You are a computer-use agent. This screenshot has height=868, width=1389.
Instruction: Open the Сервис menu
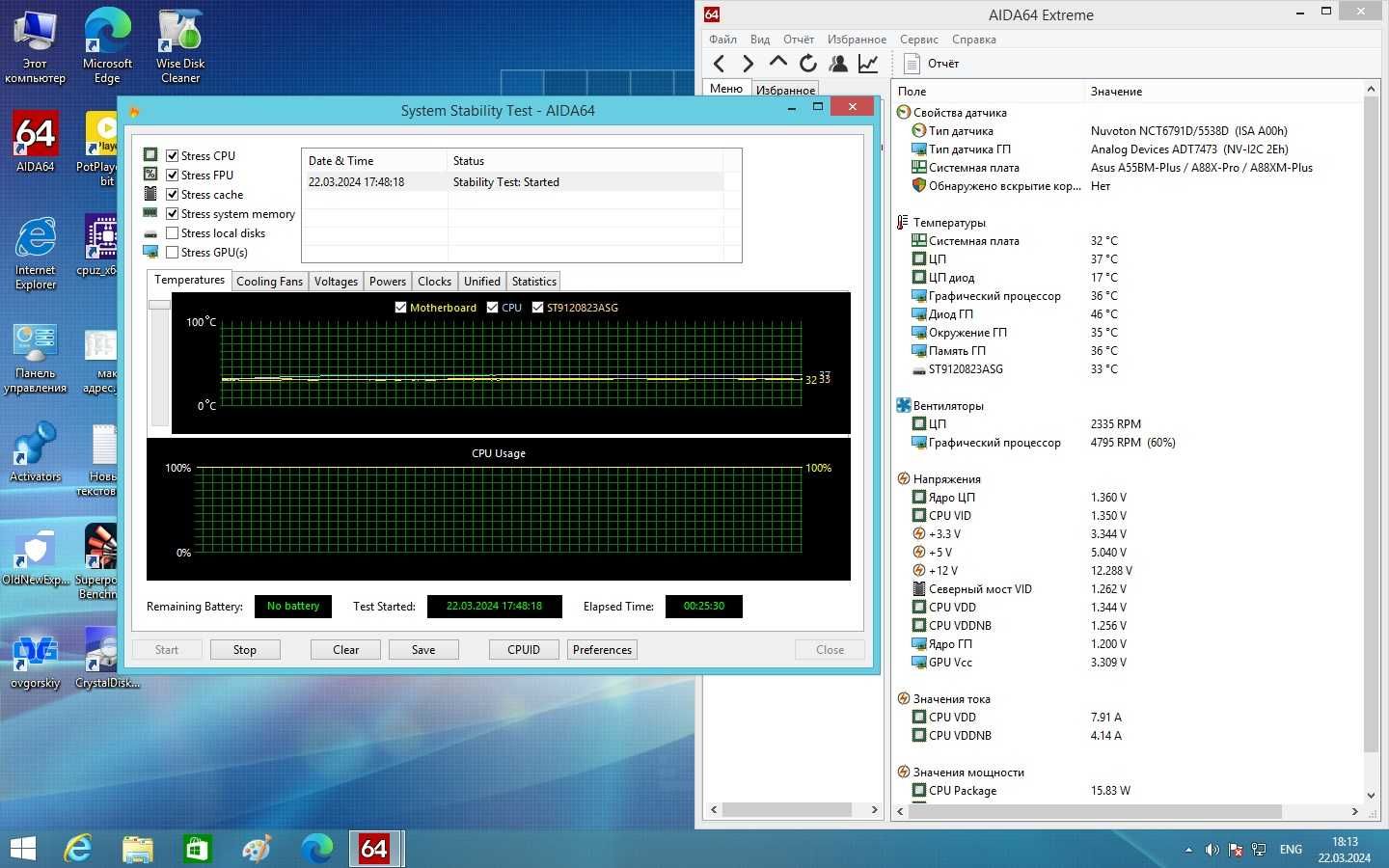pos(918,40)
